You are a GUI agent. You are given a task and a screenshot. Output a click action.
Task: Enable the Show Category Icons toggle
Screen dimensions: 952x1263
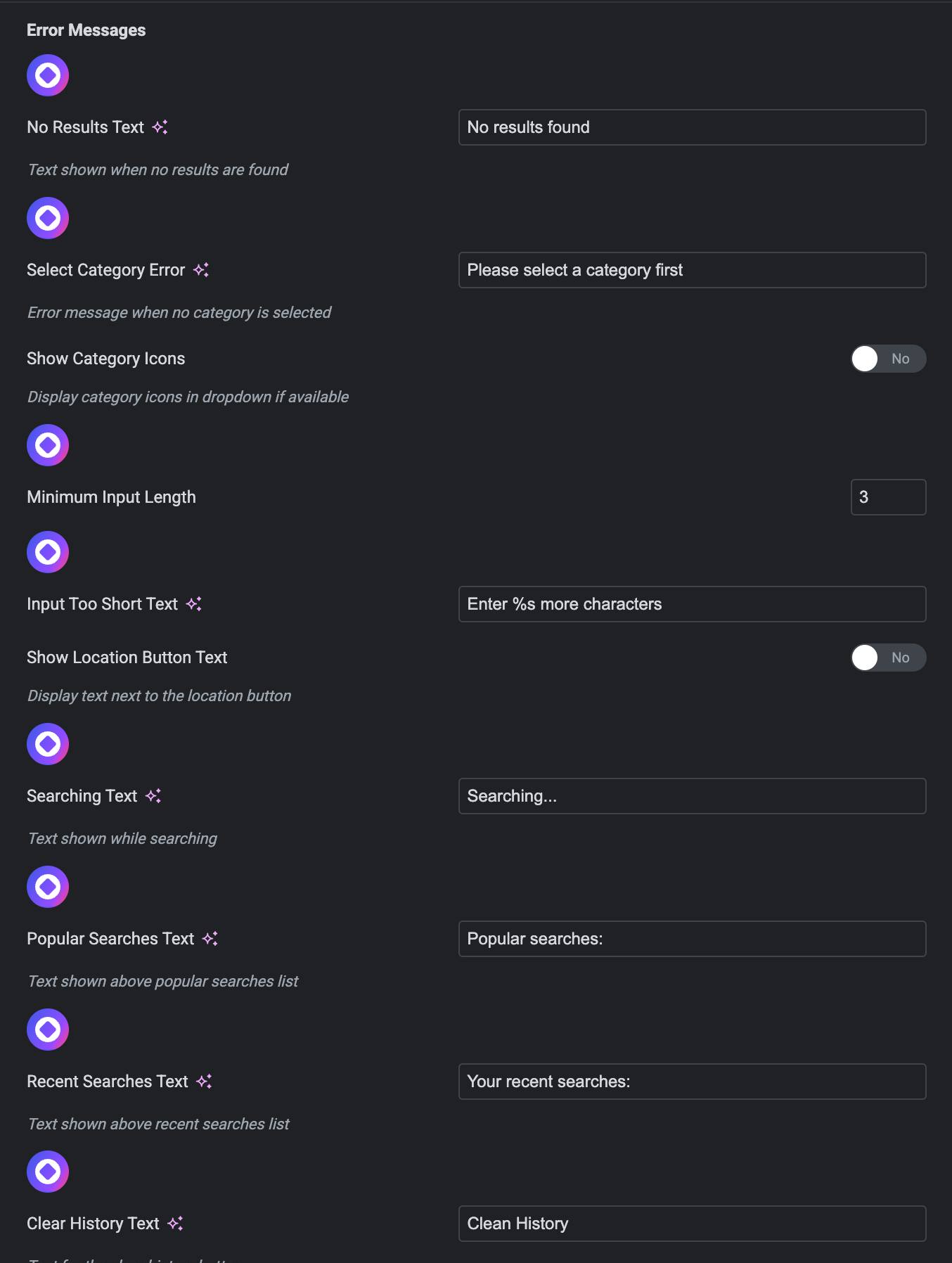coord(888,359)
